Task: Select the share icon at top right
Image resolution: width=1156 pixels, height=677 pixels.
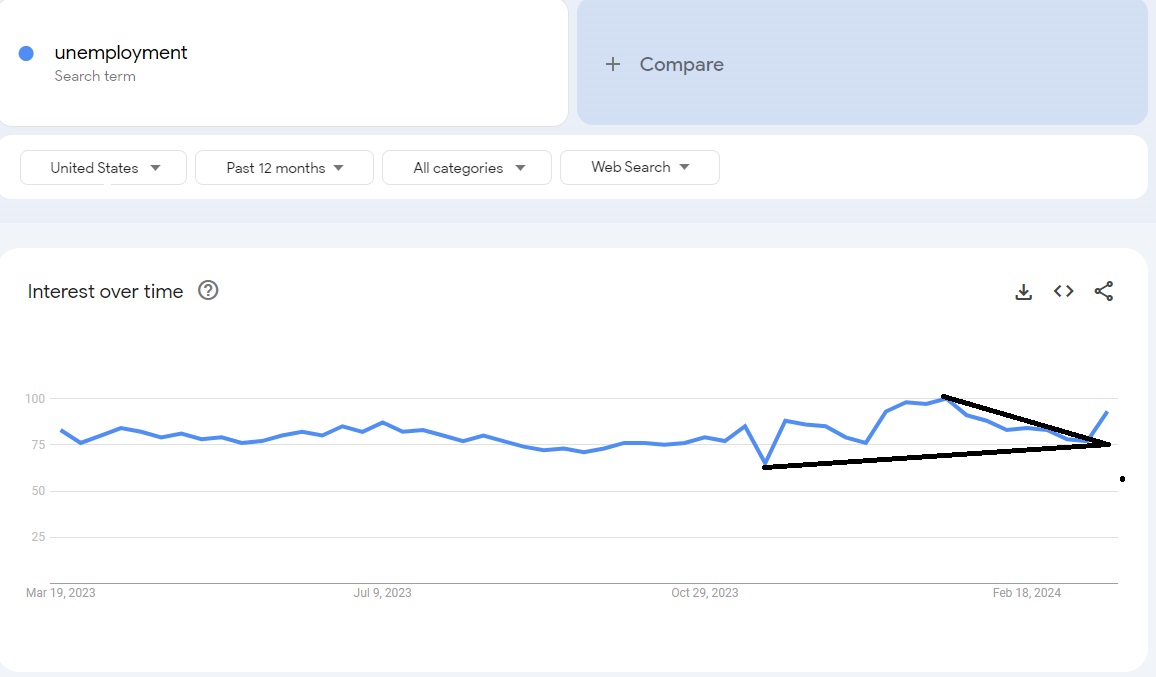Action: click(1104, 291)
